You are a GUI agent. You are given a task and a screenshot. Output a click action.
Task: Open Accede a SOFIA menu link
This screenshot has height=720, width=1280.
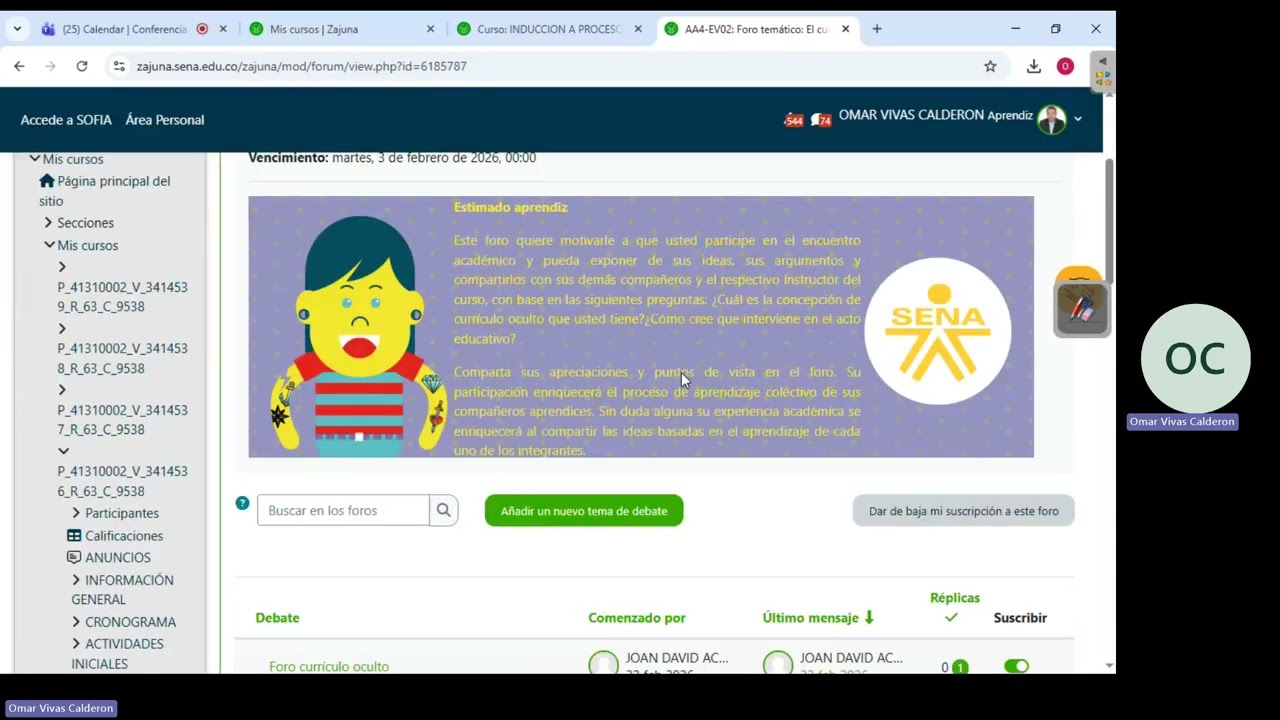[66, 120]
